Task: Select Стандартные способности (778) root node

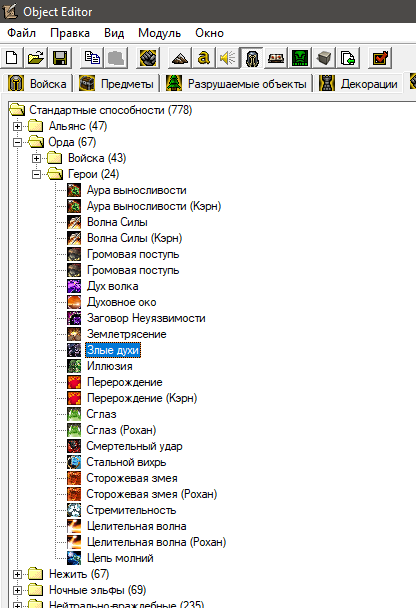Action: pos(110,110)
